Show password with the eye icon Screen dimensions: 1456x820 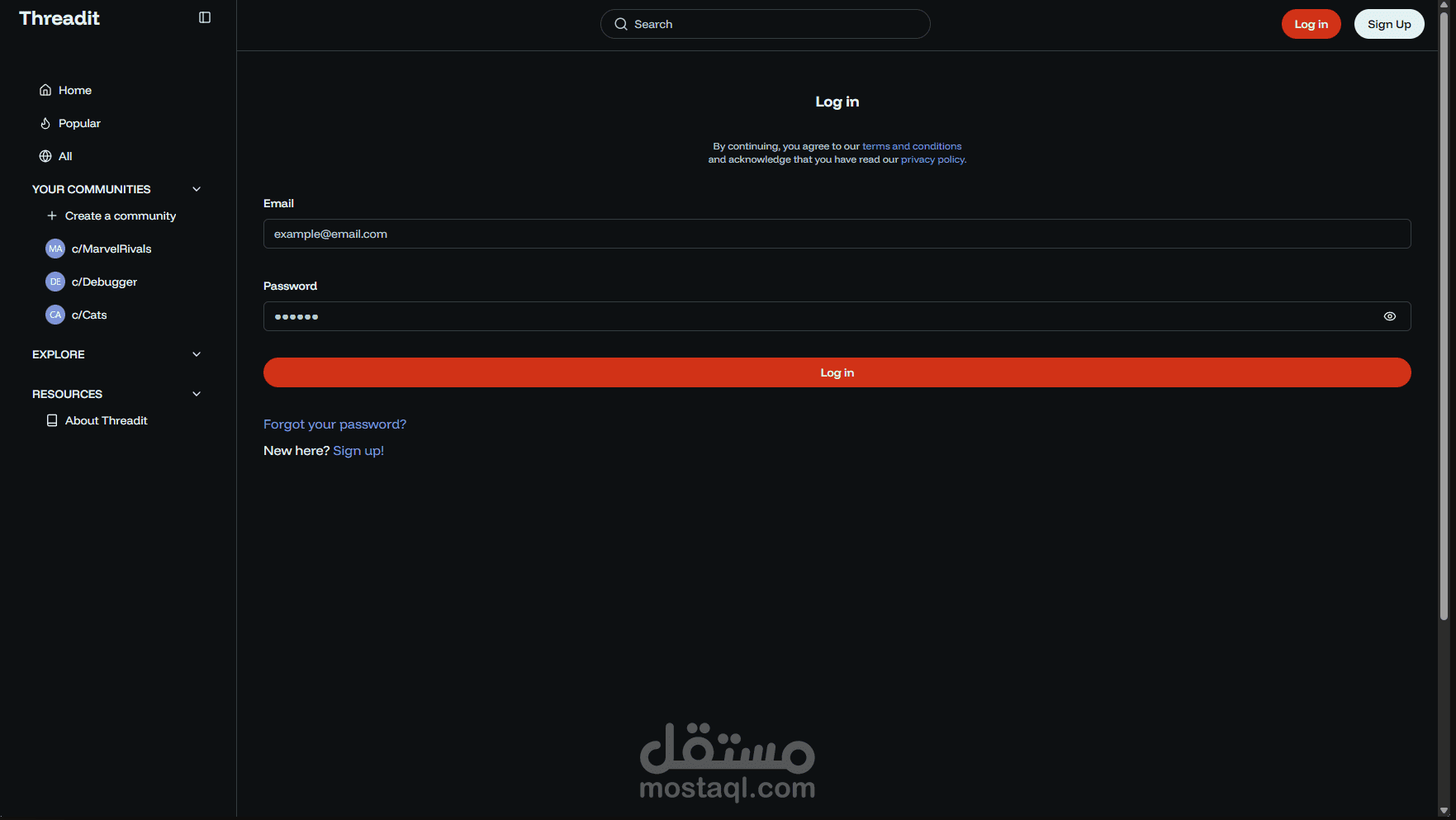pos(1390,316)
